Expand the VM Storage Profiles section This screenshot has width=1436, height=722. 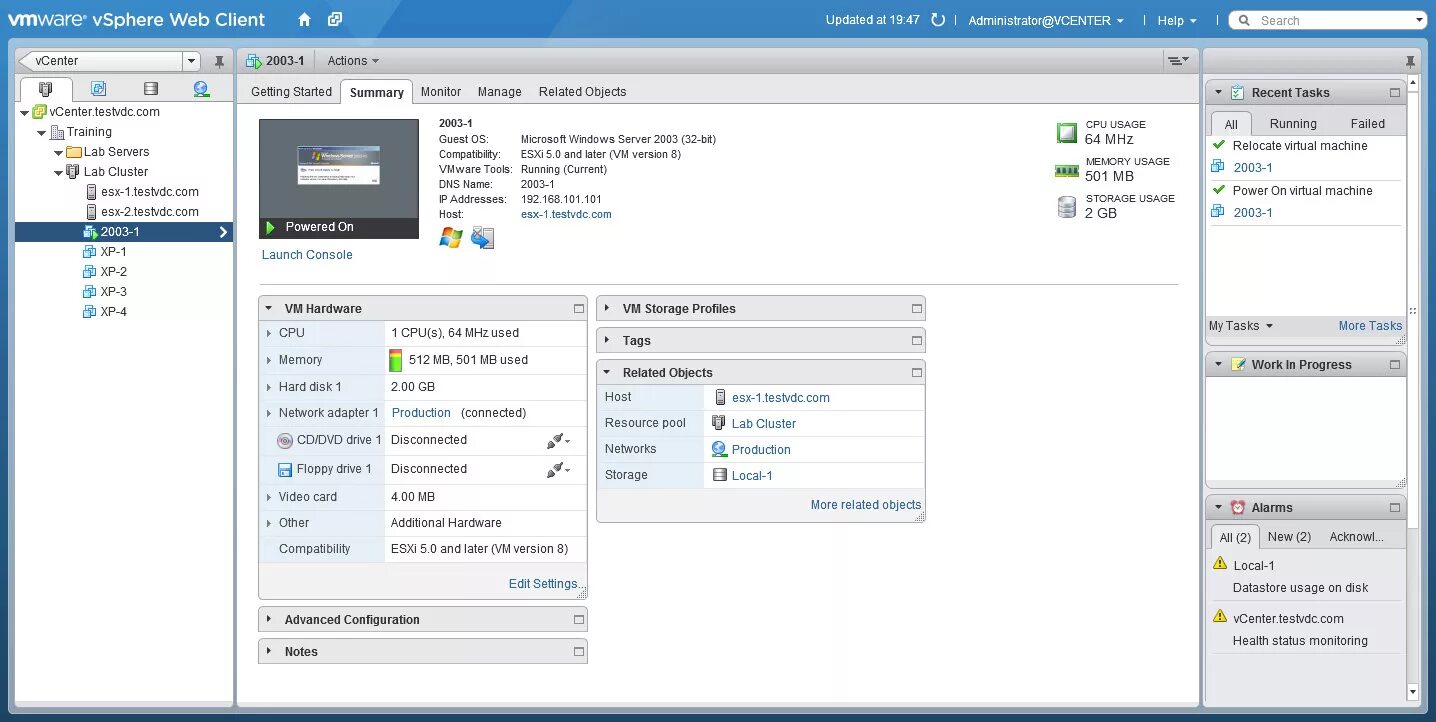coord(607,309)
